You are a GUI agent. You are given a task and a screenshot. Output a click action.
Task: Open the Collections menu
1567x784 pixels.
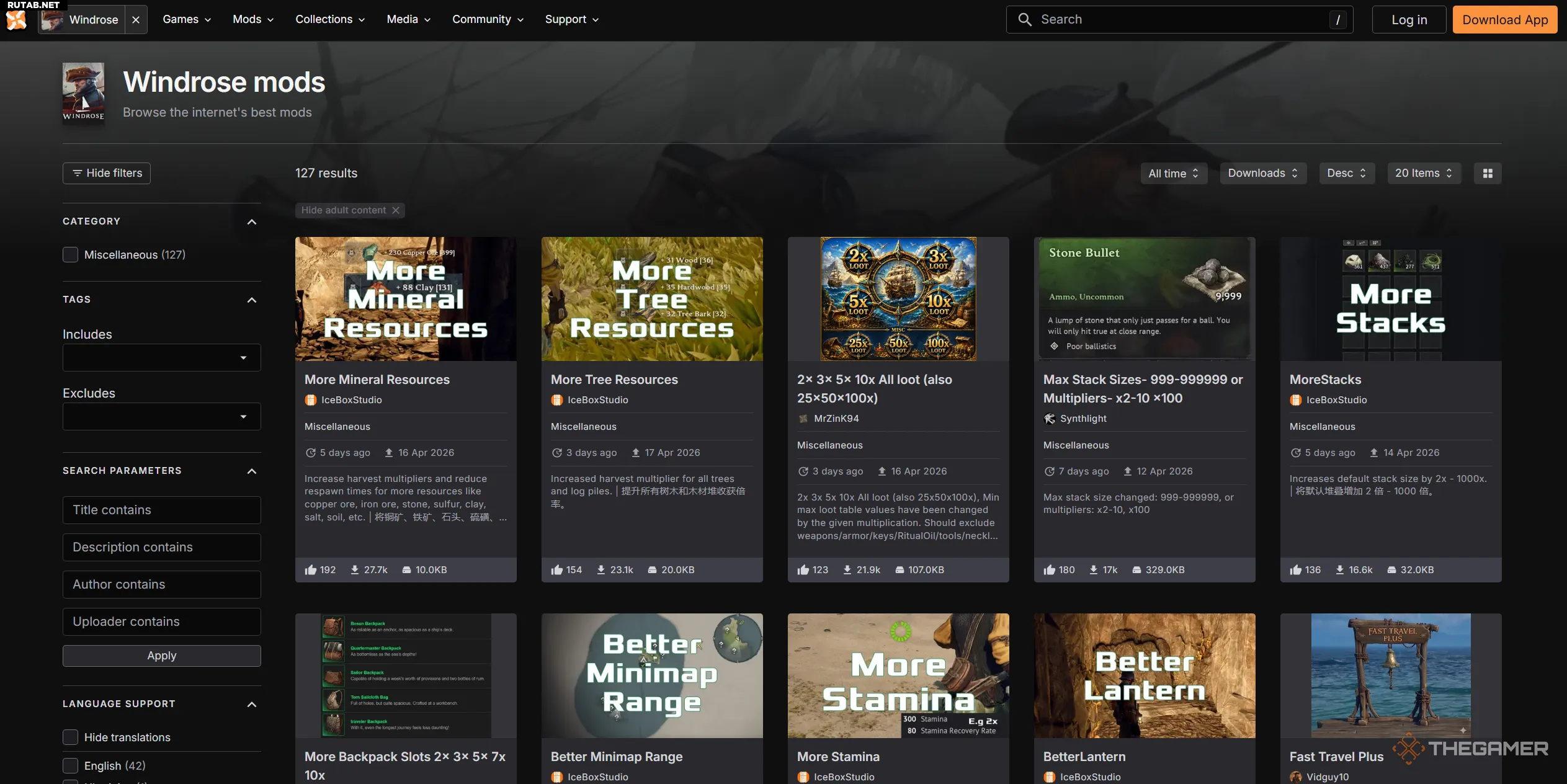point(329,20)
